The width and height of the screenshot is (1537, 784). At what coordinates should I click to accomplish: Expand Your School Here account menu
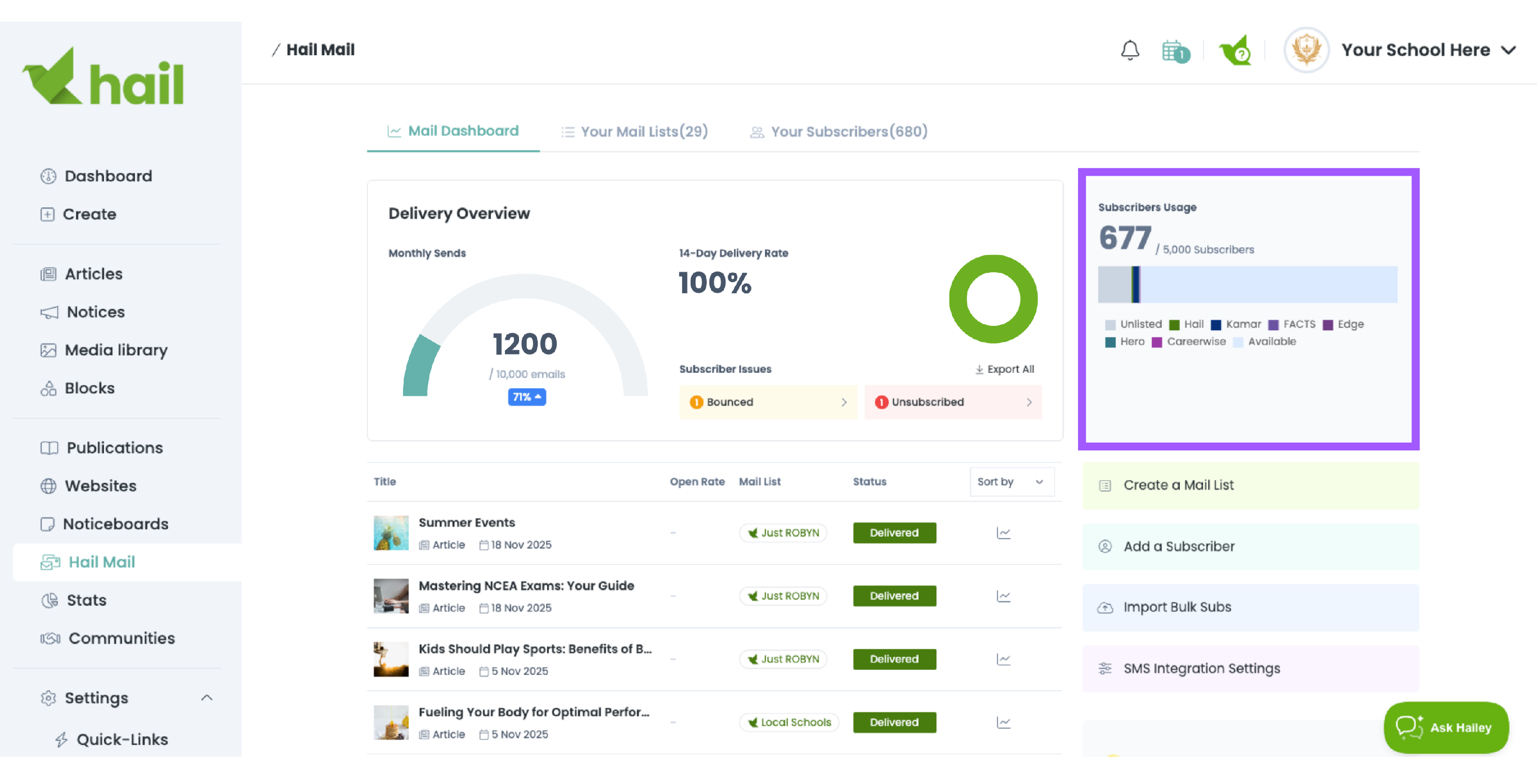pyautogui.click(x=1508, y=50)
